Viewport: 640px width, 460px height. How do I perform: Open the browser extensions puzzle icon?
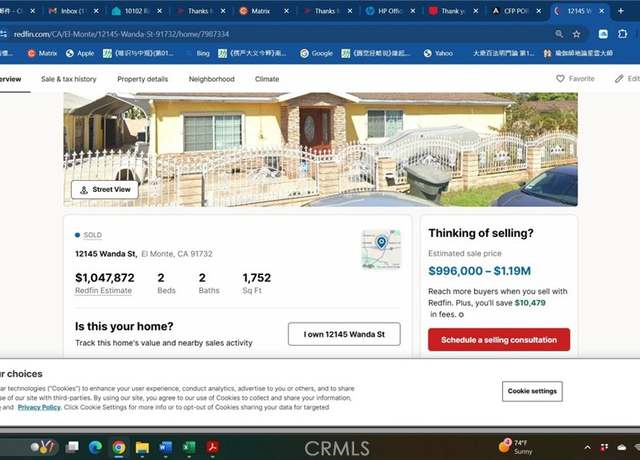pyautogui.click(x=622, y=34)
